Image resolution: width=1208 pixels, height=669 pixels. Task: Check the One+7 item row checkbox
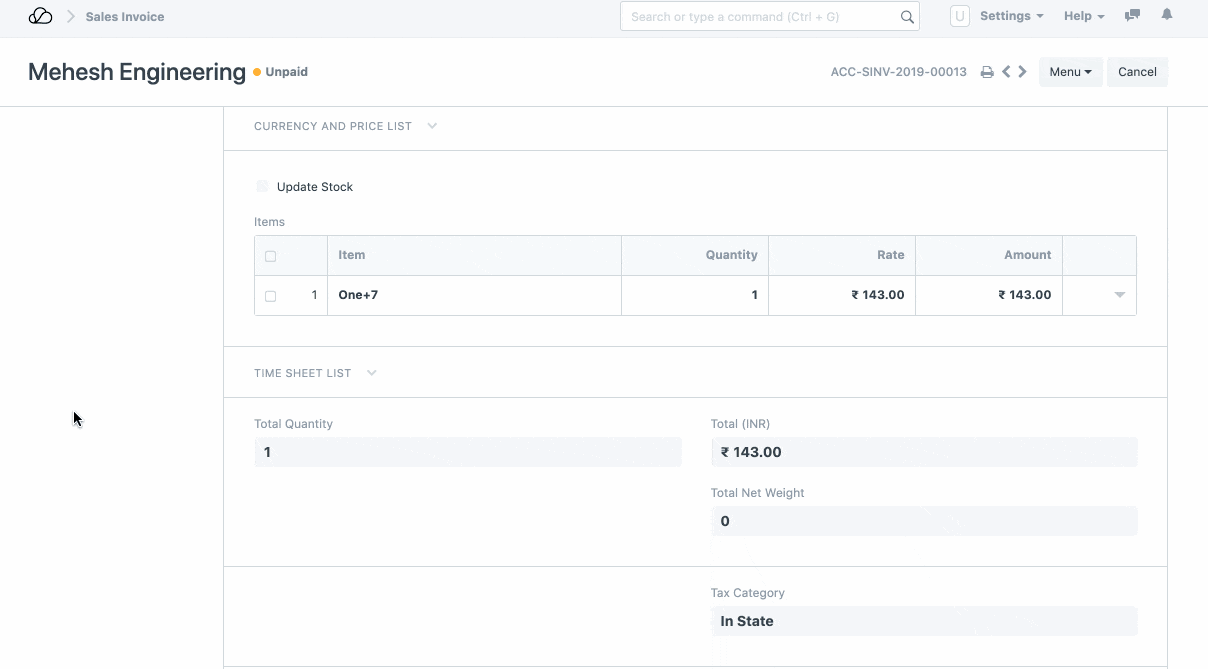(x=270, y=296)
